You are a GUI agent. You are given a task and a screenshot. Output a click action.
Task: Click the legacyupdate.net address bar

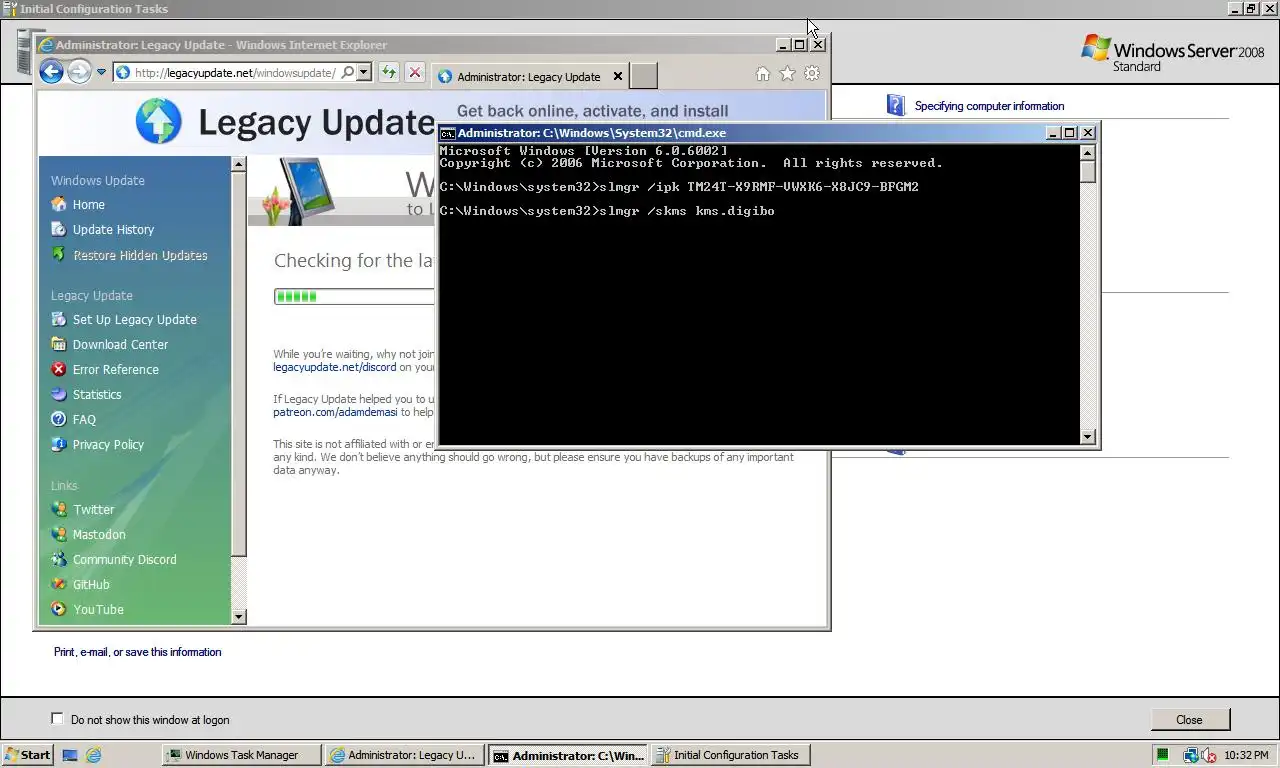[x=234, y=72]
